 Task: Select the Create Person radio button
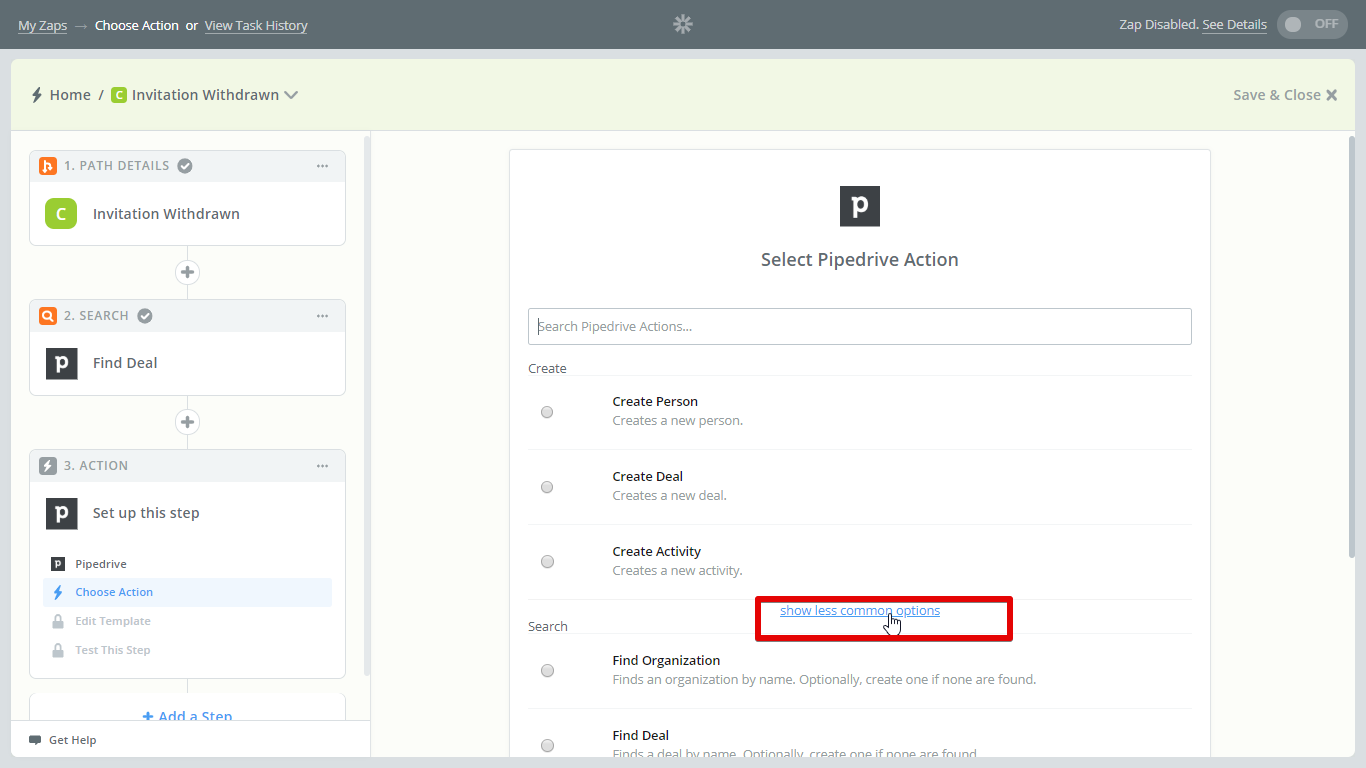coord(547,412)
